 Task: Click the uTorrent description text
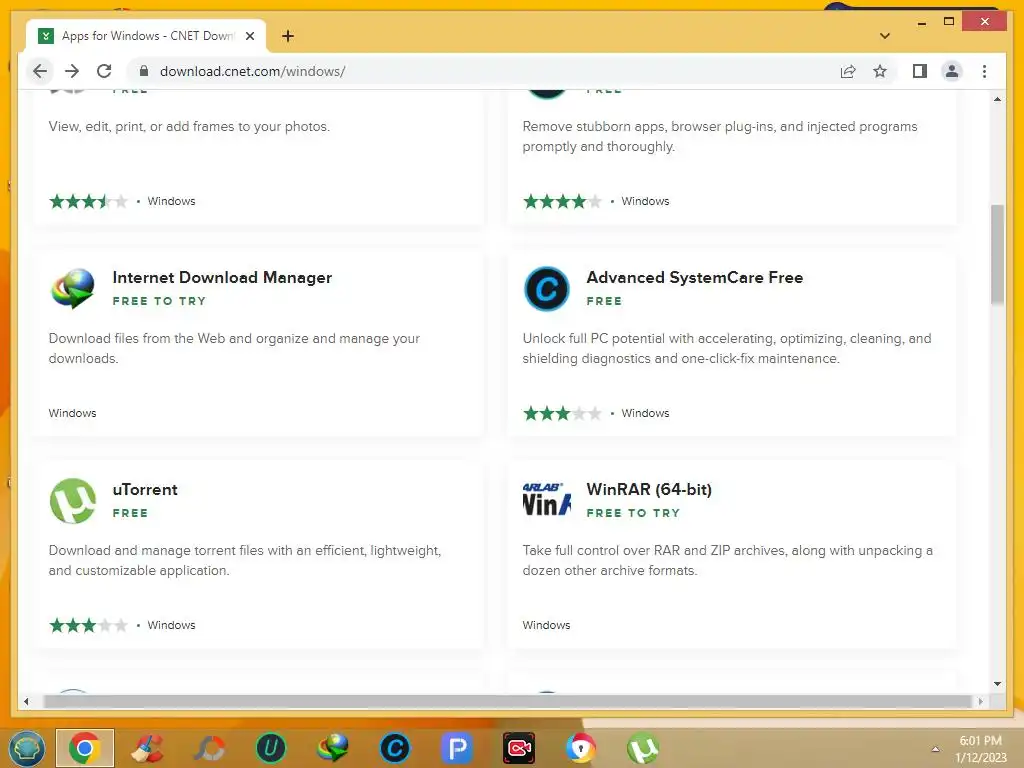click(245, 560)
